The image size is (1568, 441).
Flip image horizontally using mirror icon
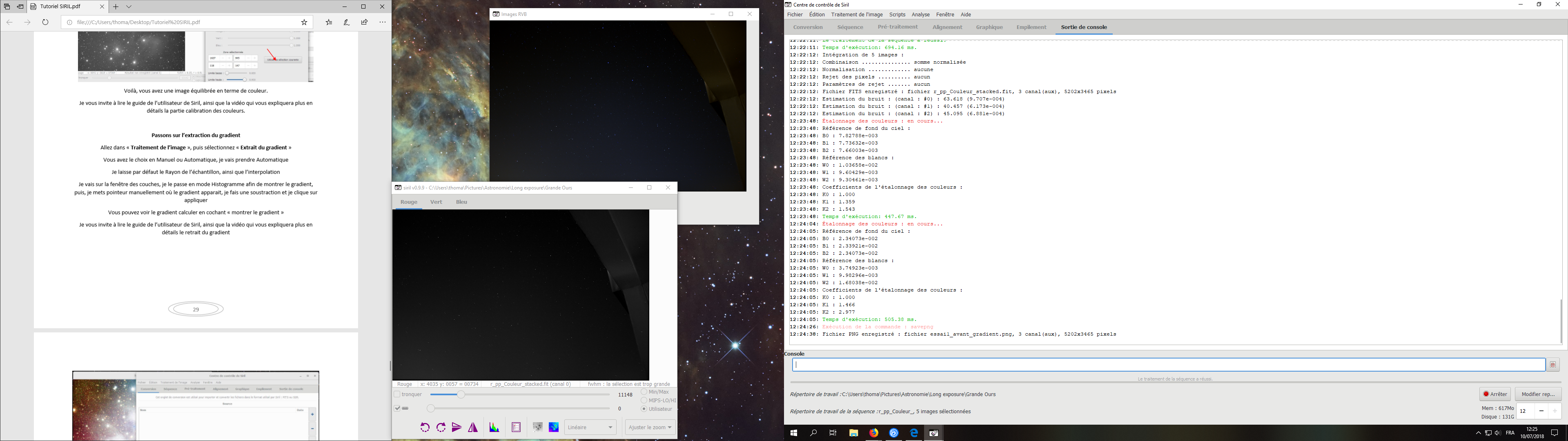point(473,428)
